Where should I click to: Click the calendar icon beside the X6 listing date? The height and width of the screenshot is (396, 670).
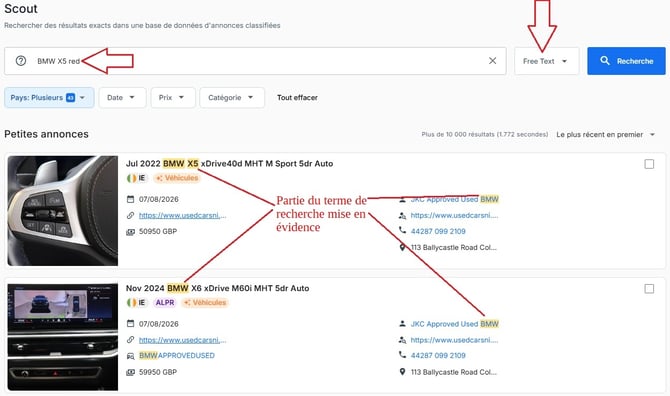(x=130, y=323)
